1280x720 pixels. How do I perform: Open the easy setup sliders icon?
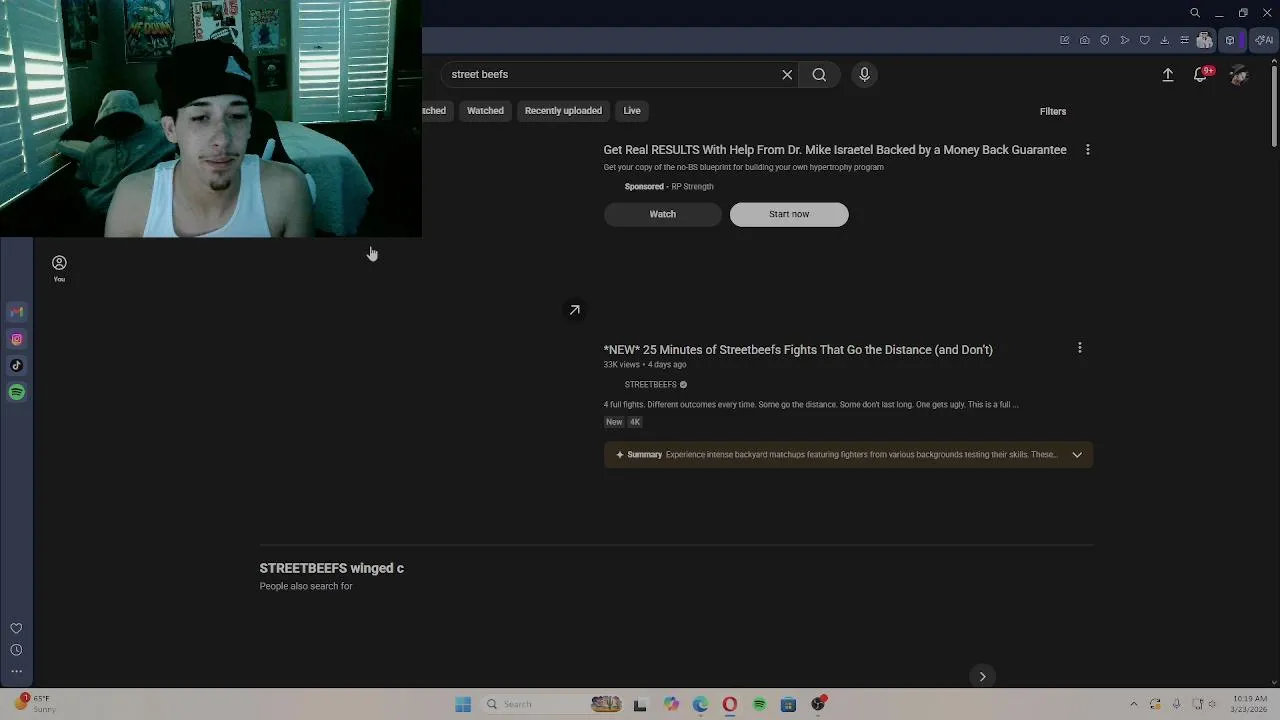(1185, 40)
